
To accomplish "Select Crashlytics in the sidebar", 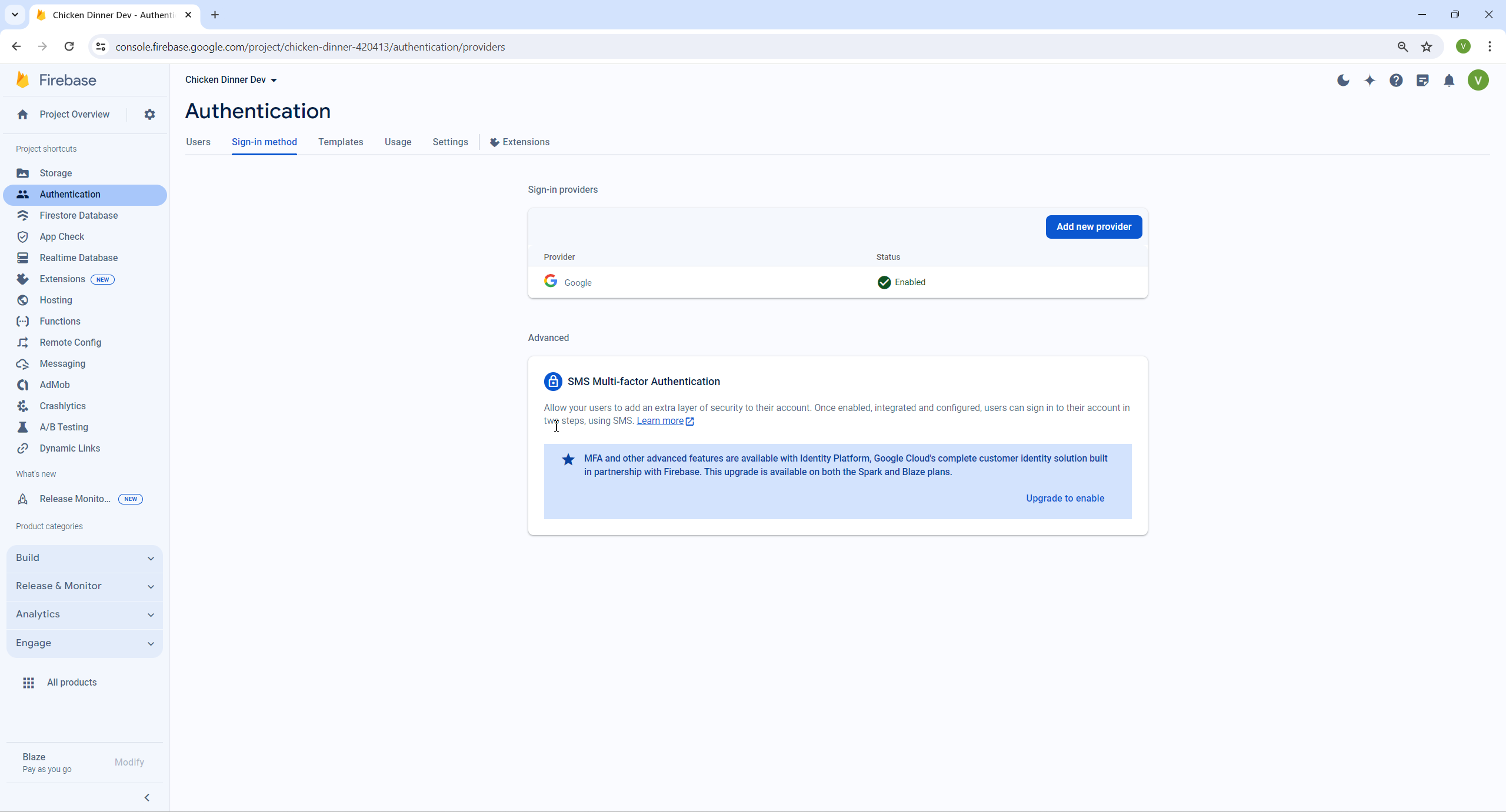I will point(62,406).
